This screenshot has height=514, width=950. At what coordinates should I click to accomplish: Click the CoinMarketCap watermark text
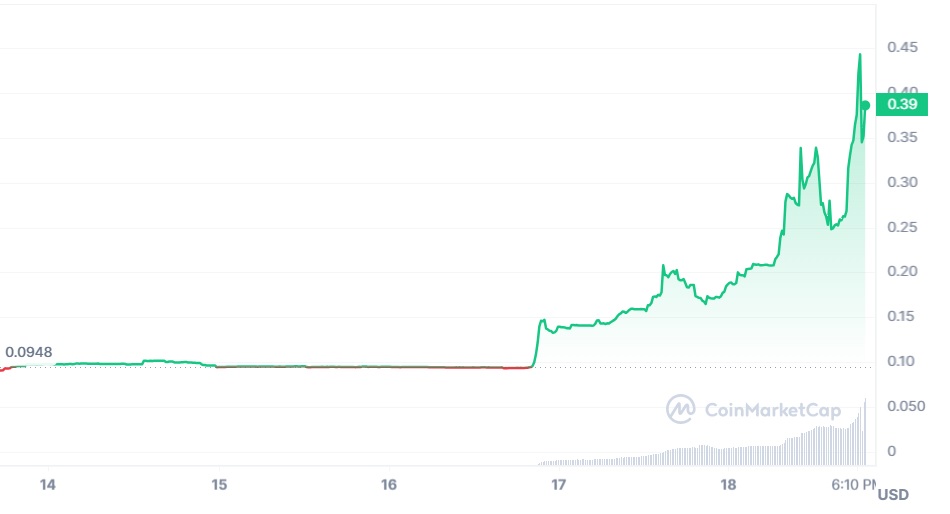coord(772,410)
